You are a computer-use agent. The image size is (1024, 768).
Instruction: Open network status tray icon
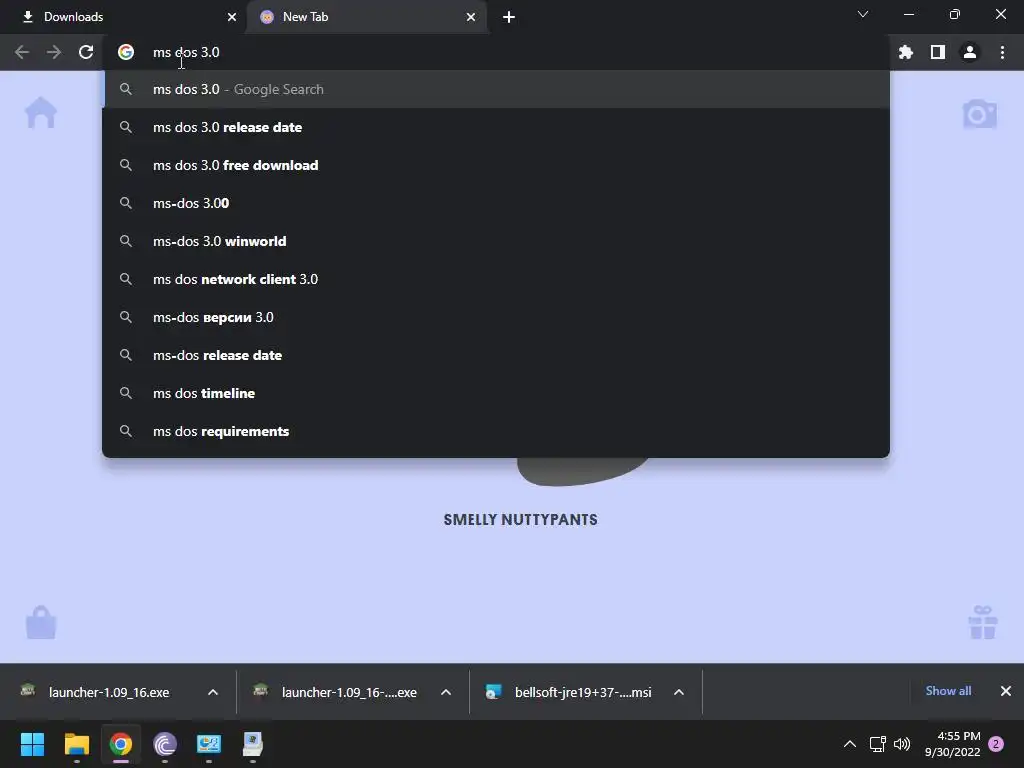(x=878, y=744)
